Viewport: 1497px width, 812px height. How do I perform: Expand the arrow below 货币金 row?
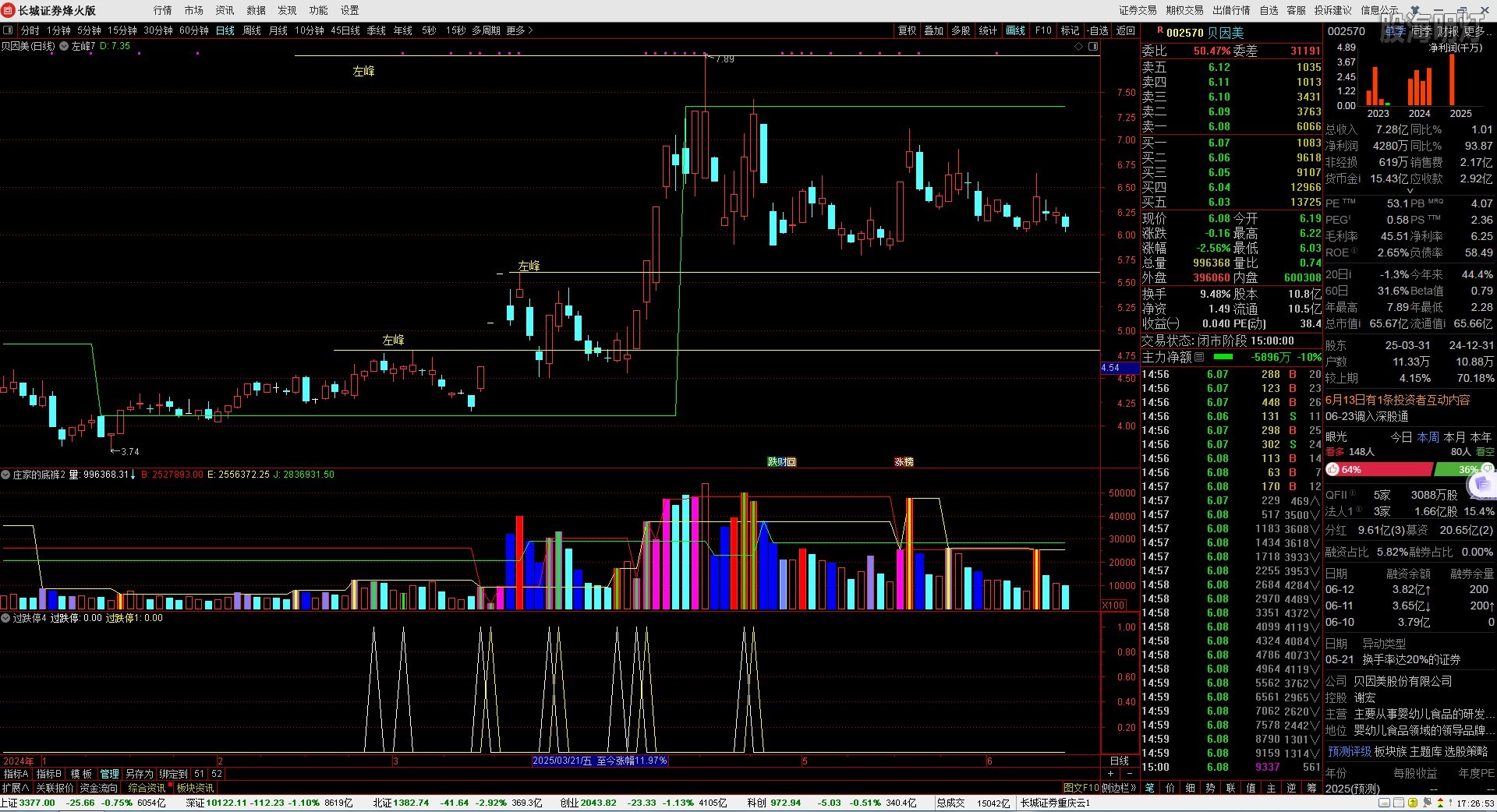(x=1410, y=190)
